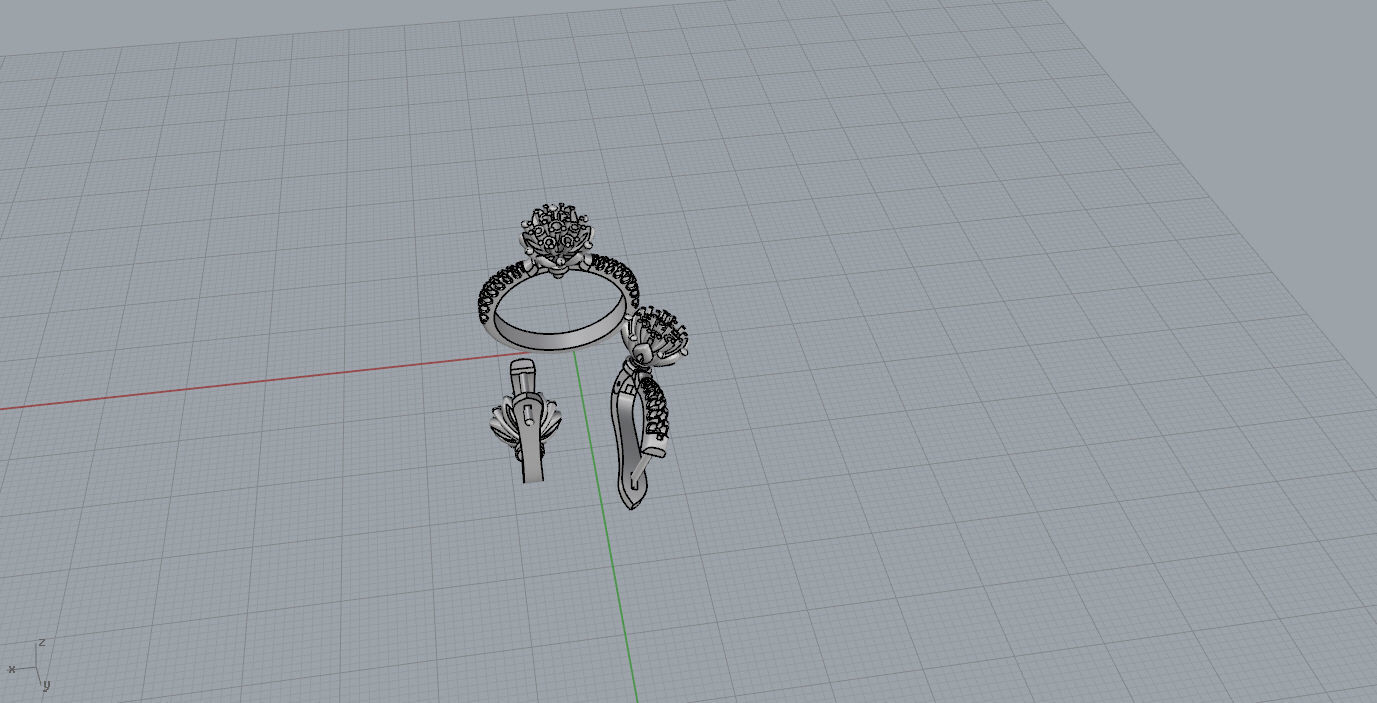Viewport: 1377px width, 703px height.
Task: Click the world axes icon in the viewport corner
Action: coord(28,665)
